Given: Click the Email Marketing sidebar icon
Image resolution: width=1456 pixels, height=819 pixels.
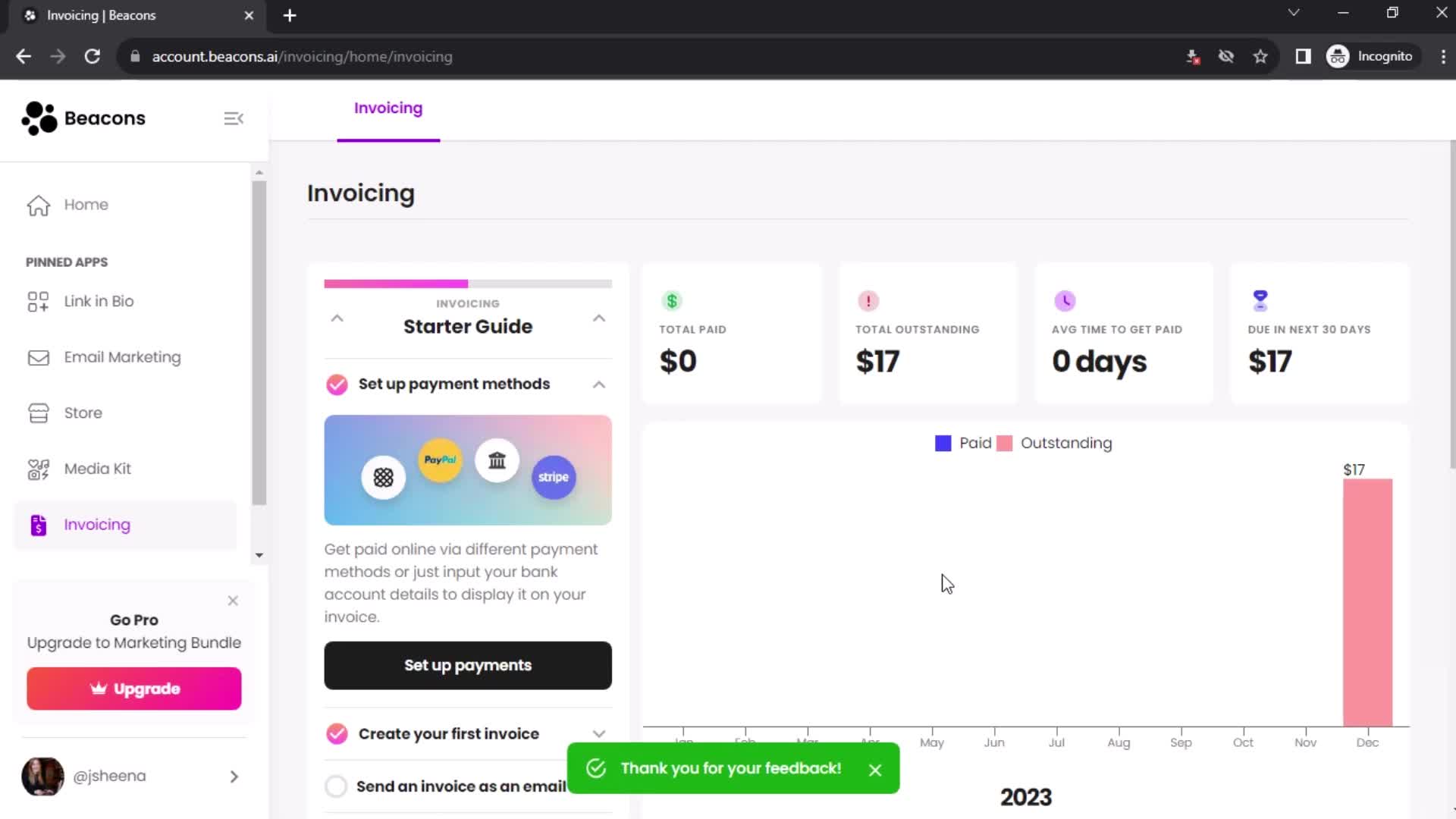Looking at the screenshot, I should click(x=38, y=357).
